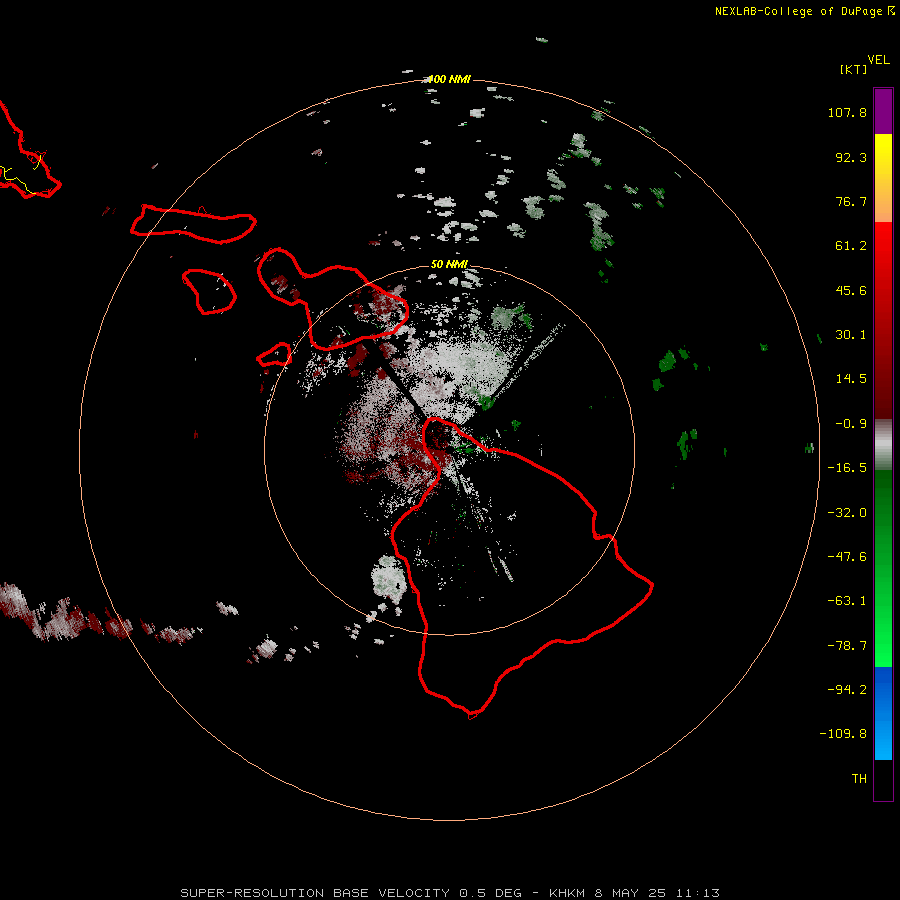Select the 61.2 scale value
Image resolution: width=900 pixels, height=900 pixels.
pos(851,246)
